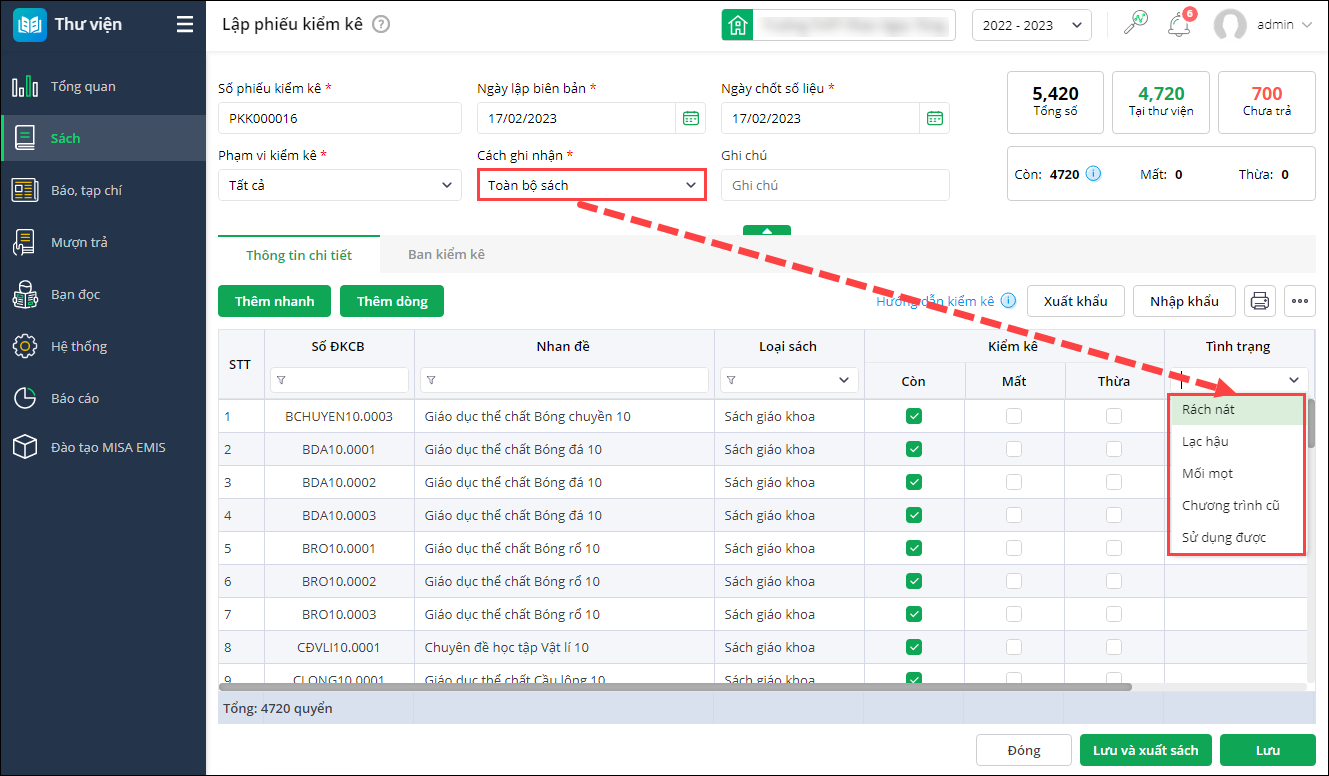Open the three-dot more options button

pos(1299,301)
